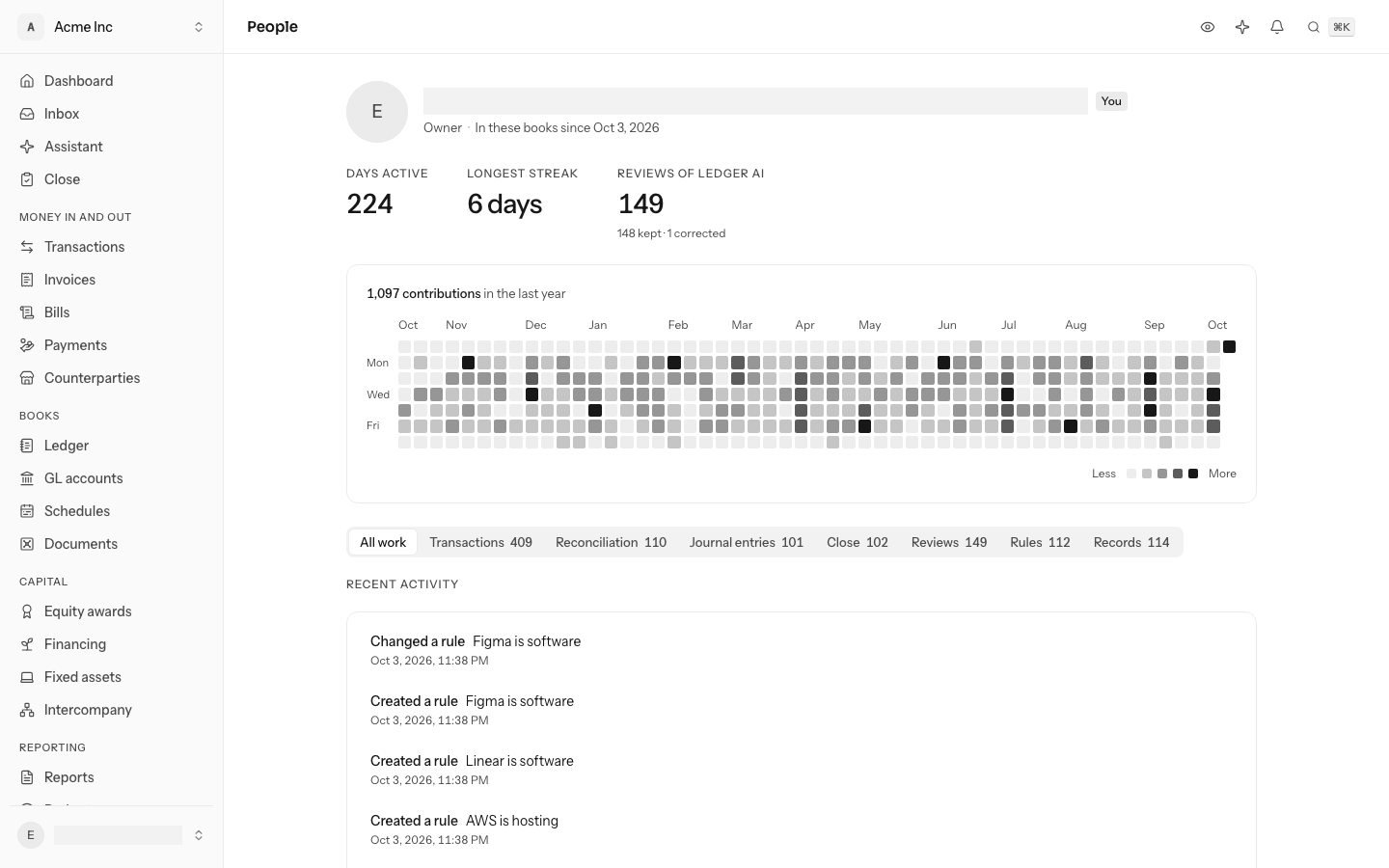This screenshot has width=1389, height=868.
Task: Click the Schedules calendar icon
Action: (27, 511)
